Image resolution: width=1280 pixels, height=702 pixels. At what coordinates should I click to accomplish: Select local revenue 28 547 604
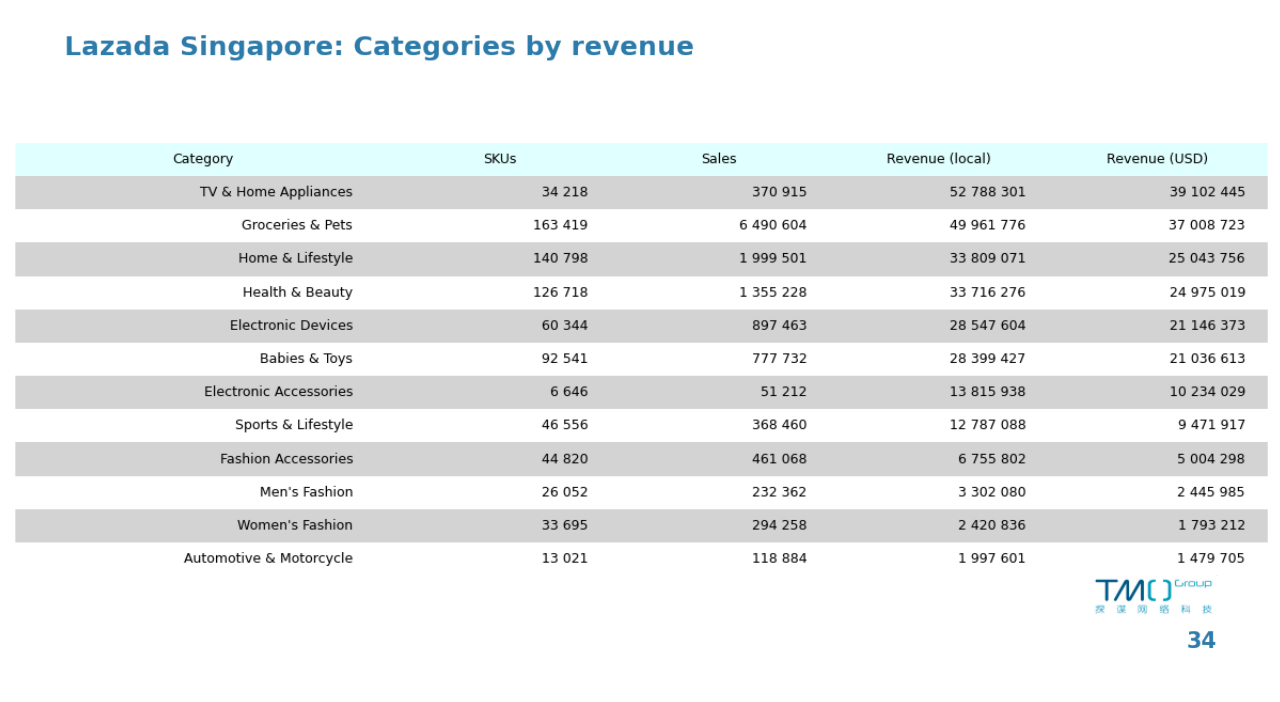988,325
